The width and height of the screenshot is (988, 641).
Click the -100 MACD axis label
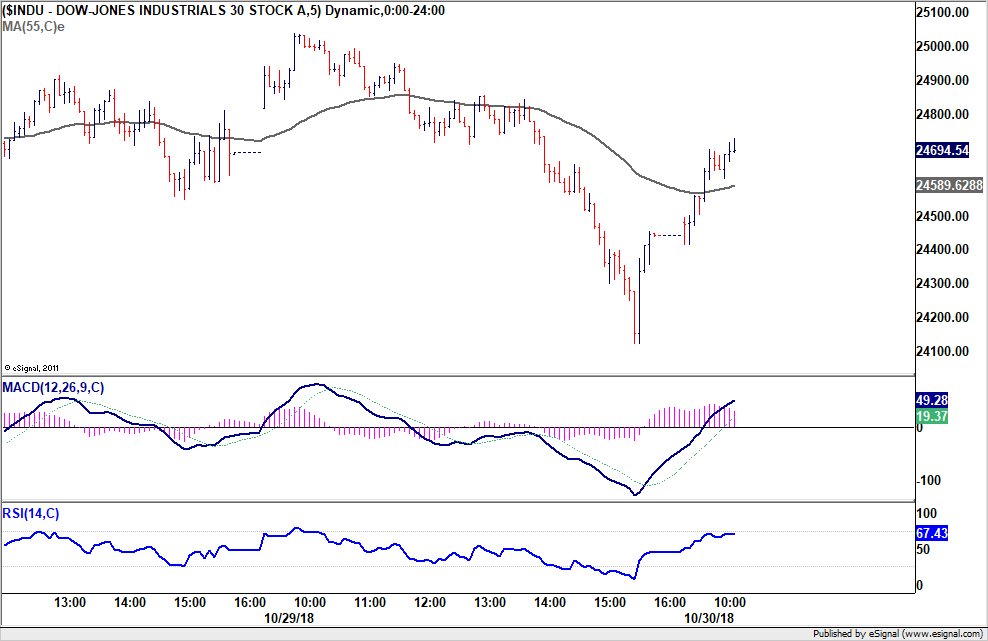point(928,480)
